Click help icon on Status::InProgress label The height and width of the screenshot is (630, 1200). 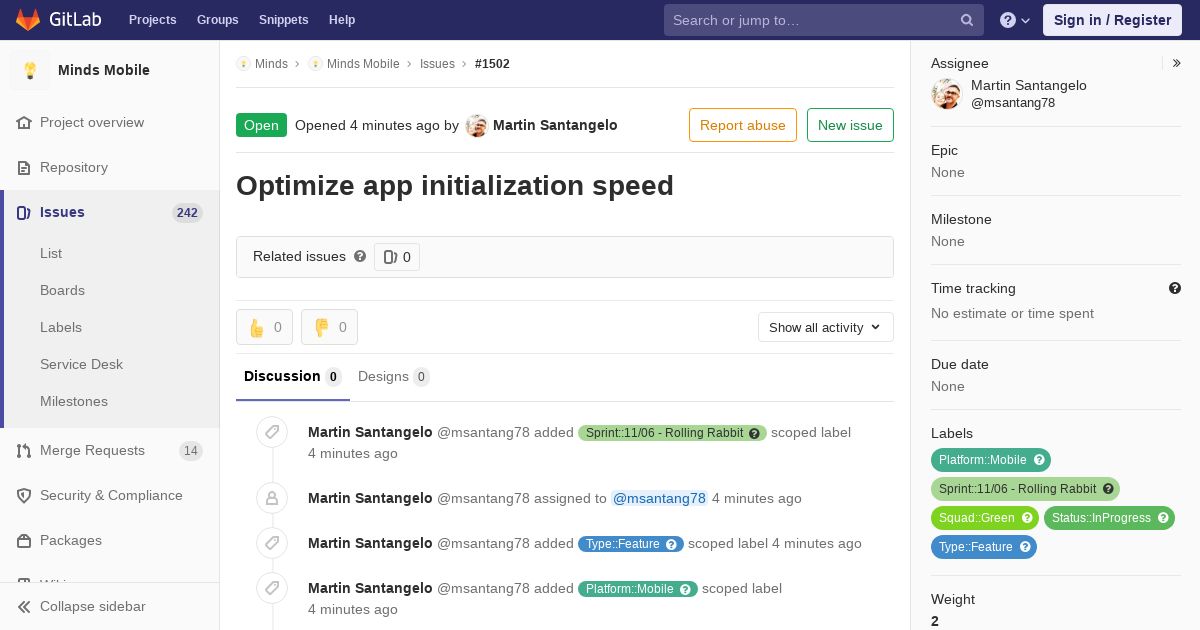1163,518
